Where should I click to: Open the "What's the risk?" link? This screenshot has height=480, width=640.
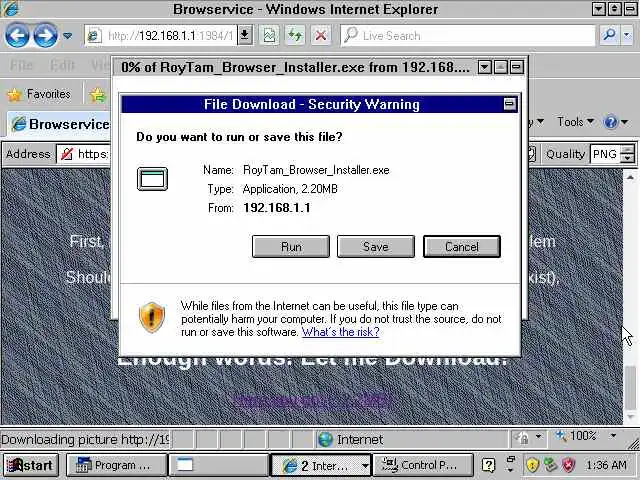[x=340, y=332]
